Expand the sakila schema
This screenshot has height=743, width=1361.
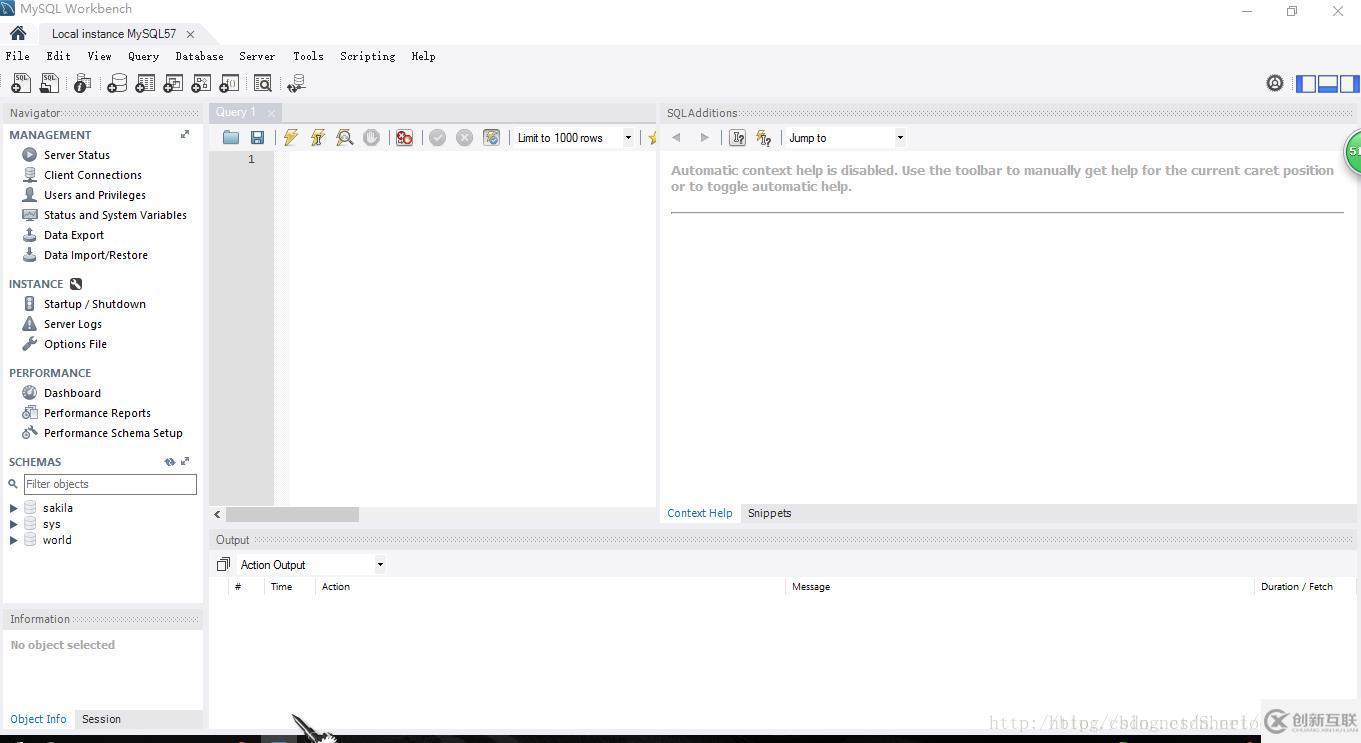[x=13, y=508]
